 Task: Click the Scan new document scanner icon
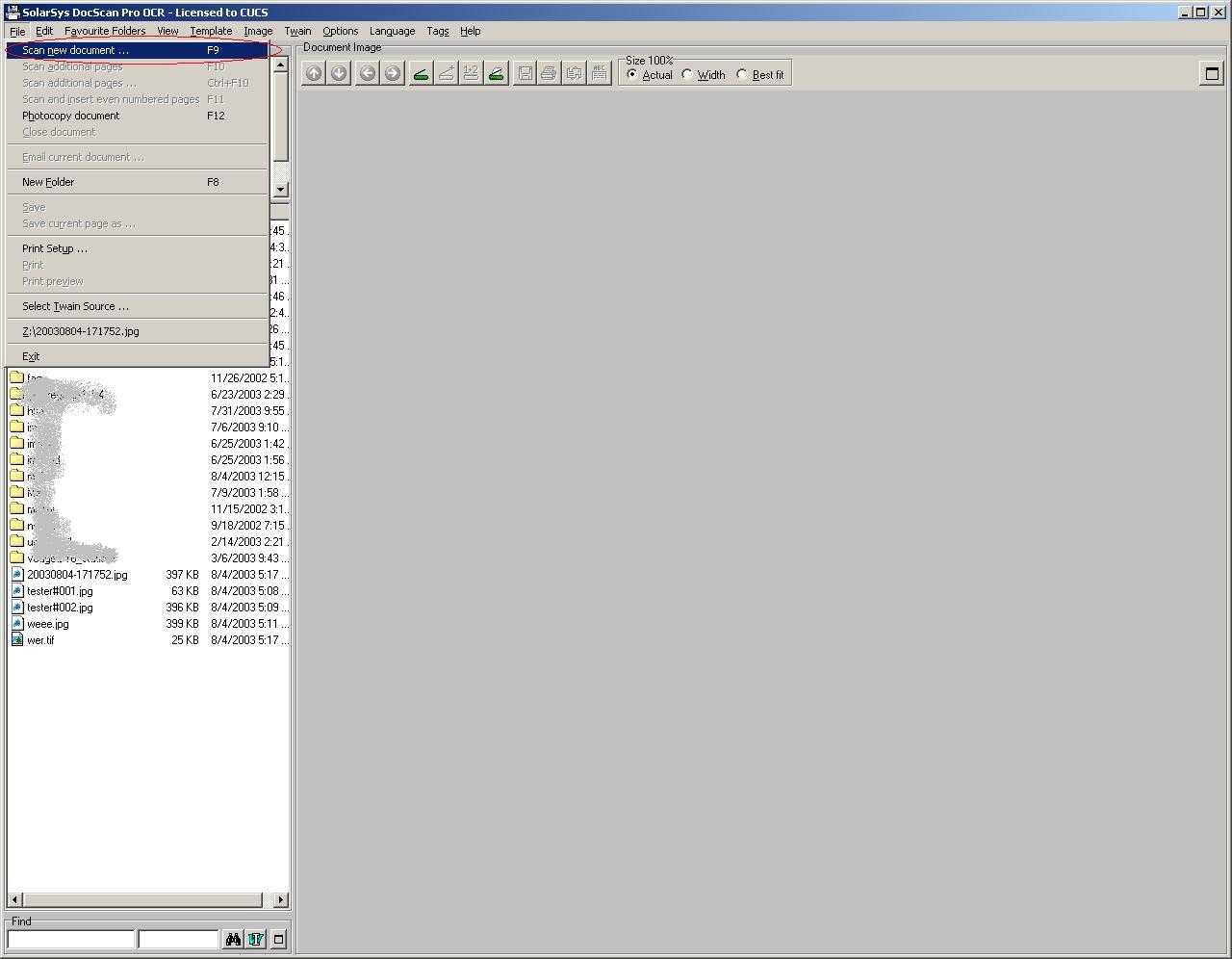pos(421,72)
